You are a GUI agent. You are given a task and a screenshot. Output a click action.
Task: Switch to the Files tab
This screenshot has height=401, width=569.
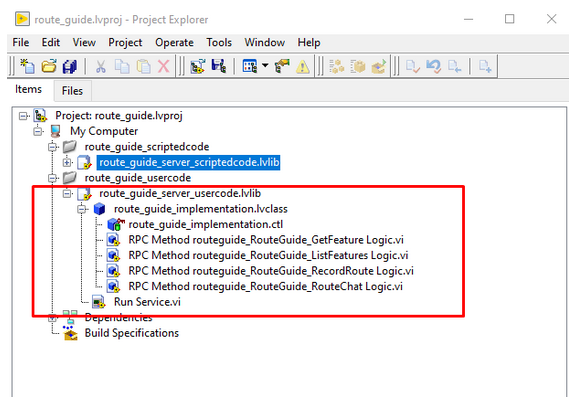pos(72,91)
